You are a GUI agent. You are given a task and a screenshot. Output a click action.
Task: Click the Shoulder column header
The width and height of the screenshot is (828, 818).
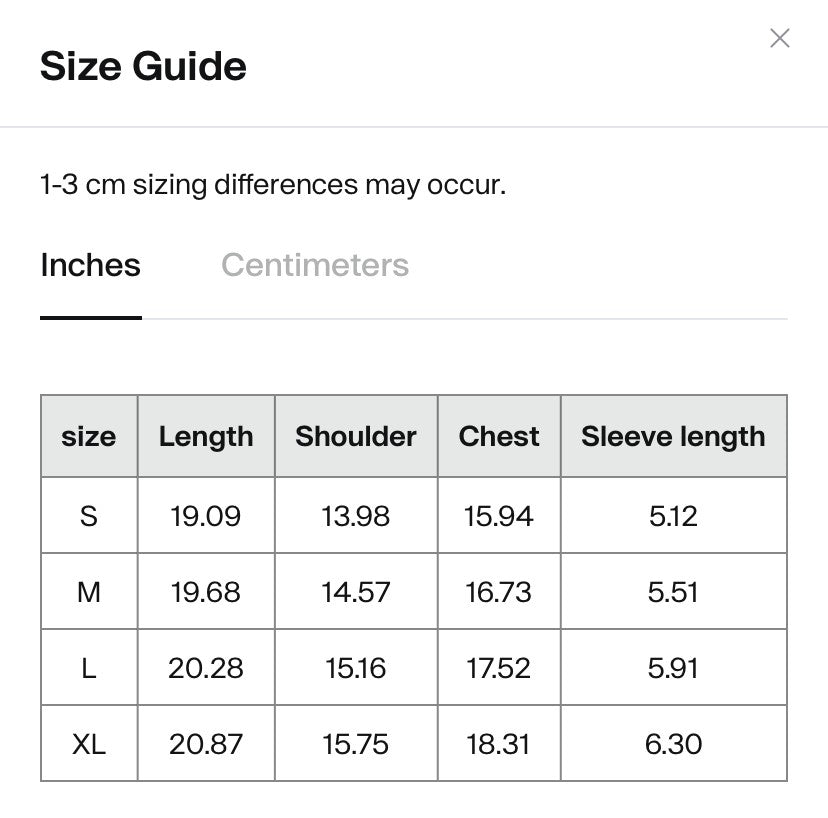point(356,436)
